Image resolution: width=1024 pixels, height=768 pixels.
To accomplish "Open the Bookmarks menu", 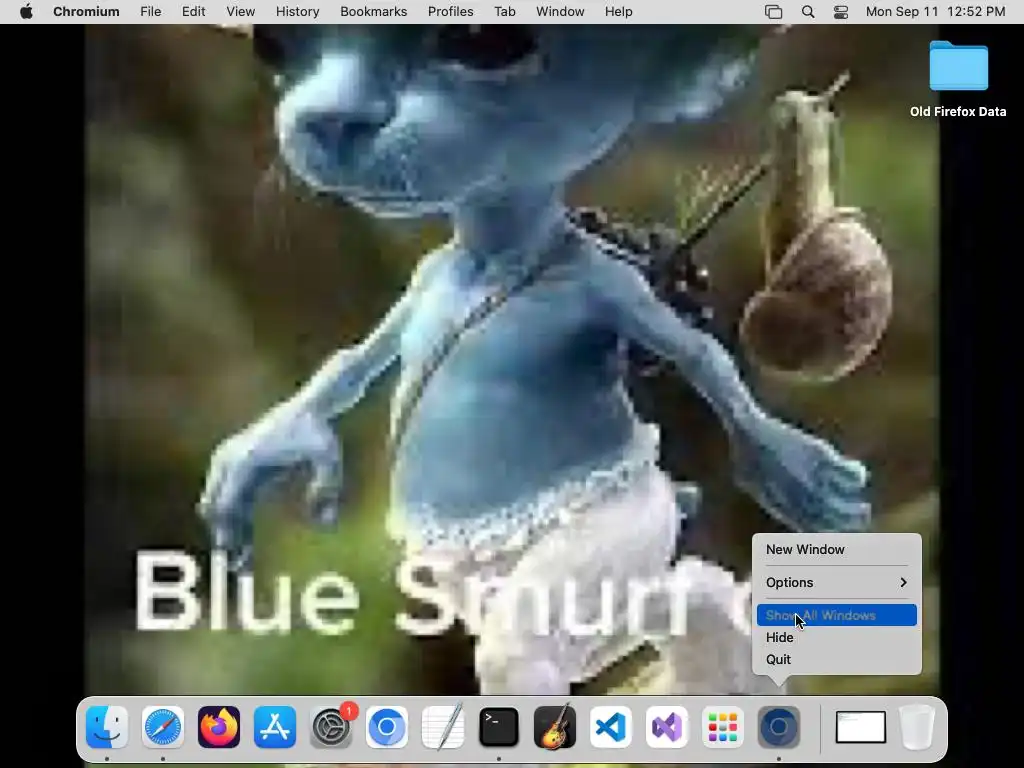I will coord(374,12).
